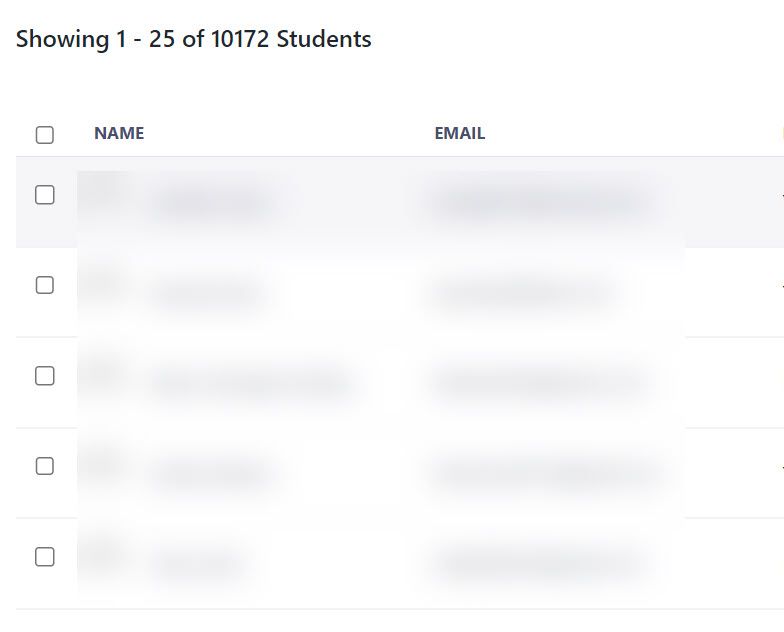Open the second student's blurred name
The width and height of the screenshot is (784, 632).
coord(208,293)
